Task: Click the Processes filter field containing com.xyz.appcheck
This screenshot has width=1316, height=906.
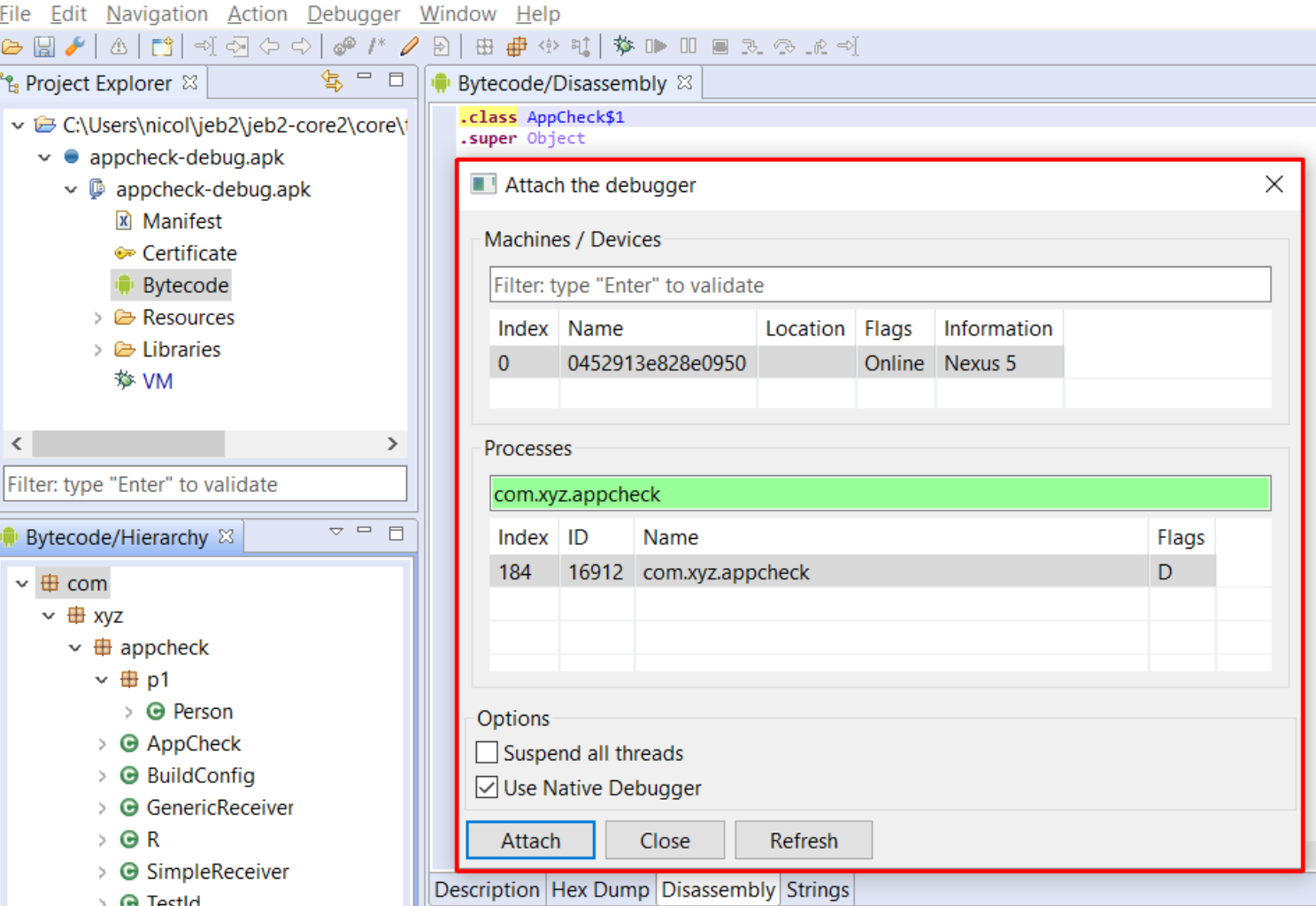Action: click(880, 494)
